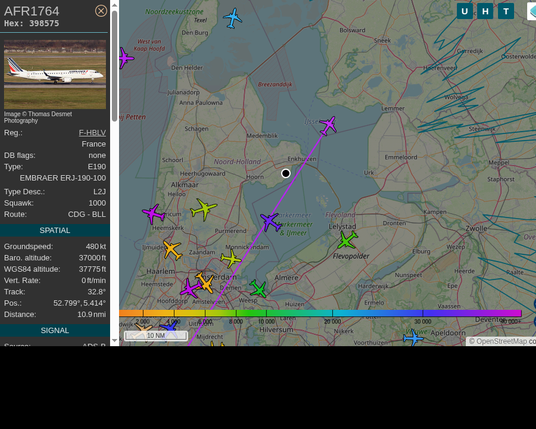Click the EMBRAER ERJ-190-100 description
This screenshot has width=536, height=429.
coord(63,178)
